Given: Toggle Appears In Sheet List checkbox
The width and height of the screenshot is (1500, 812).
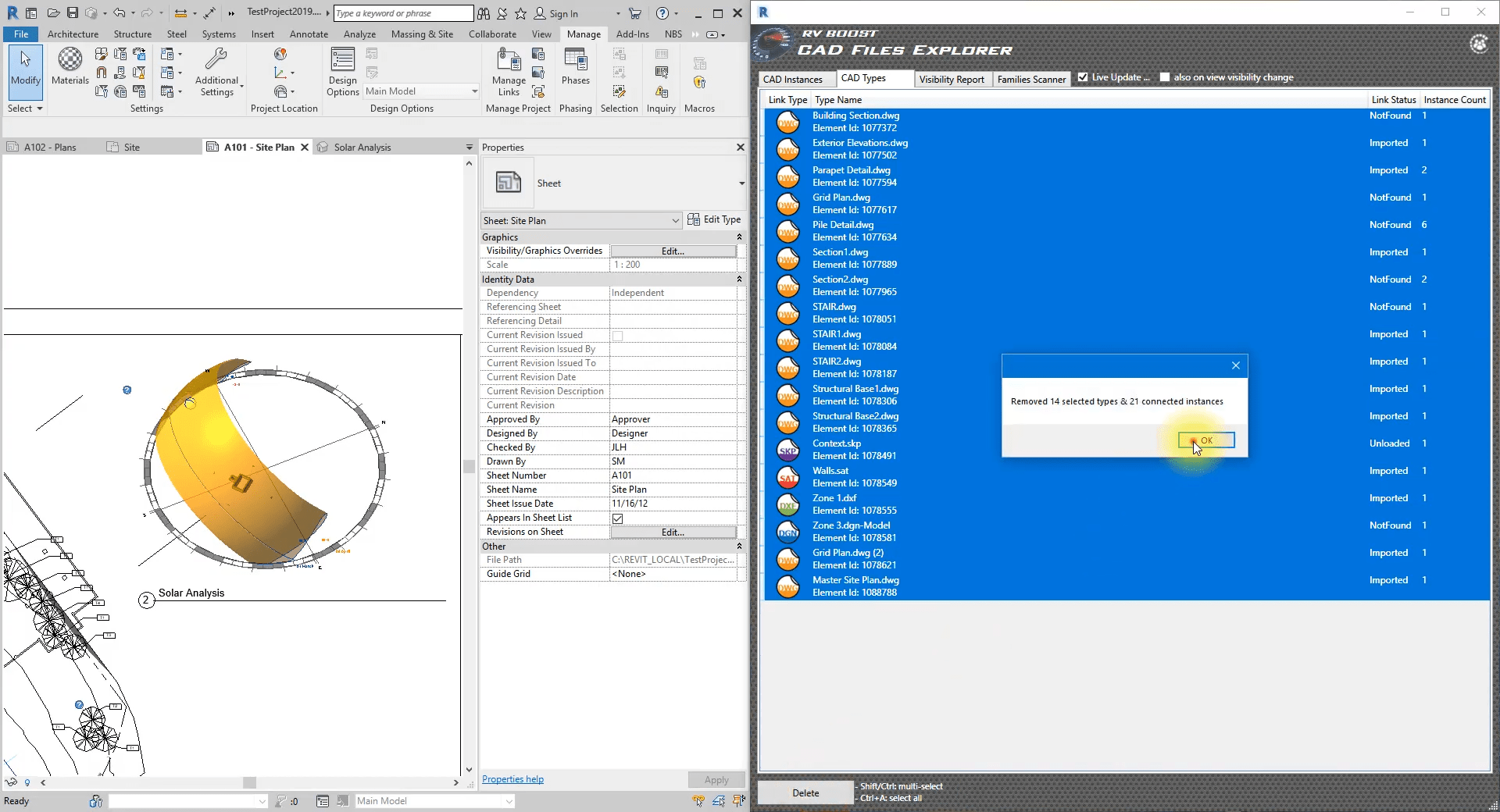Looking at the screenshot, I should point(617,518).
